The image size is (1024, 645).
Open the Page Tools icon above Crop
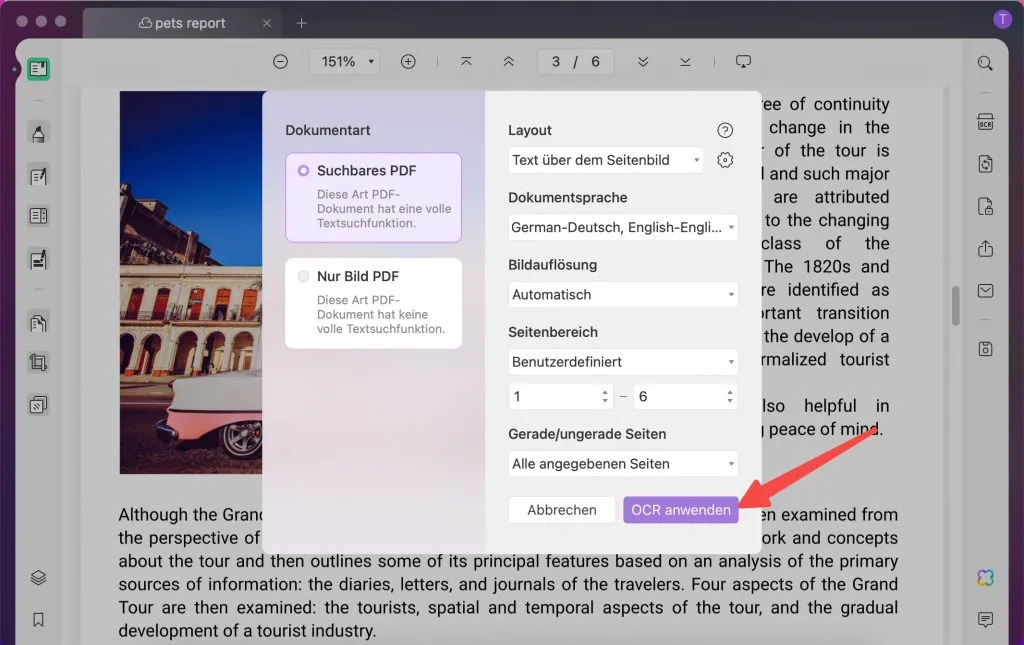coord(38,322)
